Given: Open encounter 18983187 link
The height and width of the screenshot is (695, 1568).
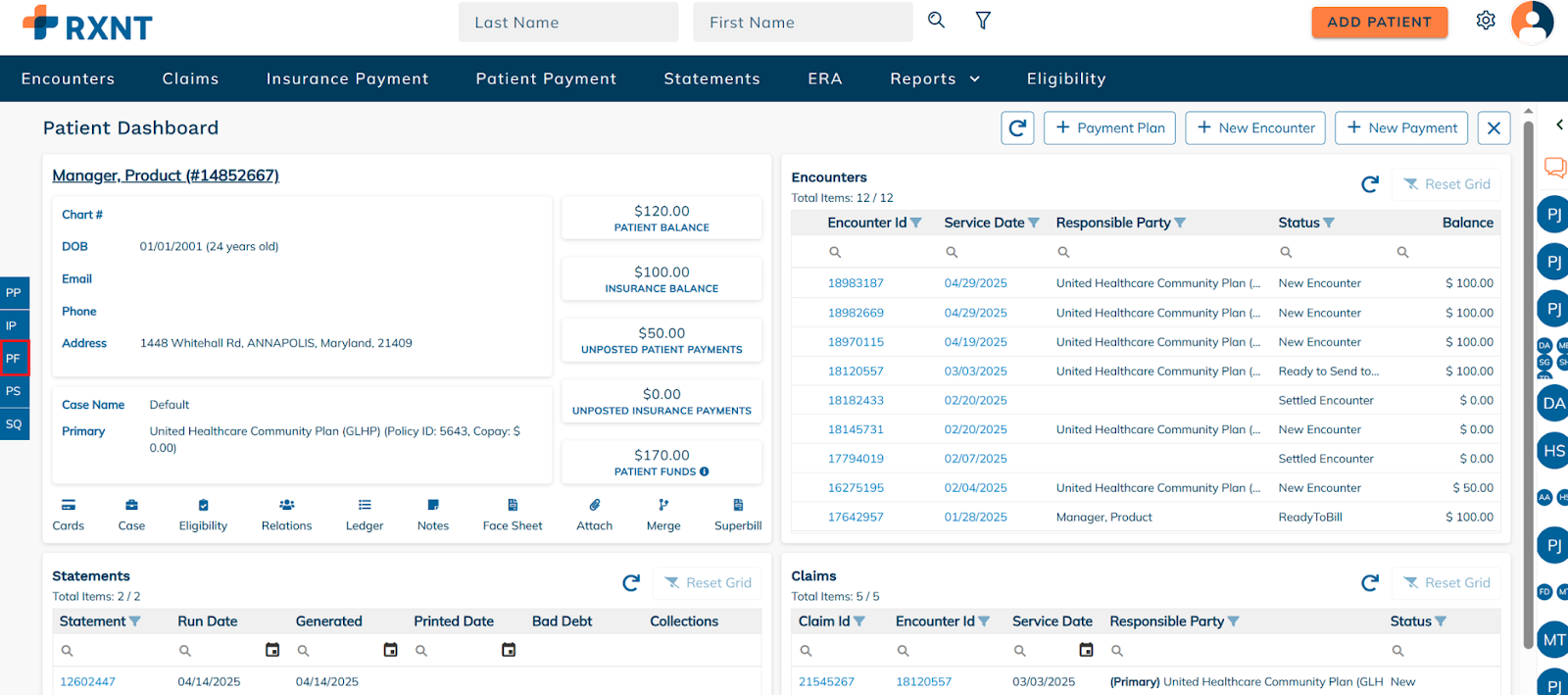Looking at the screenshot, I should coord(856,283).
